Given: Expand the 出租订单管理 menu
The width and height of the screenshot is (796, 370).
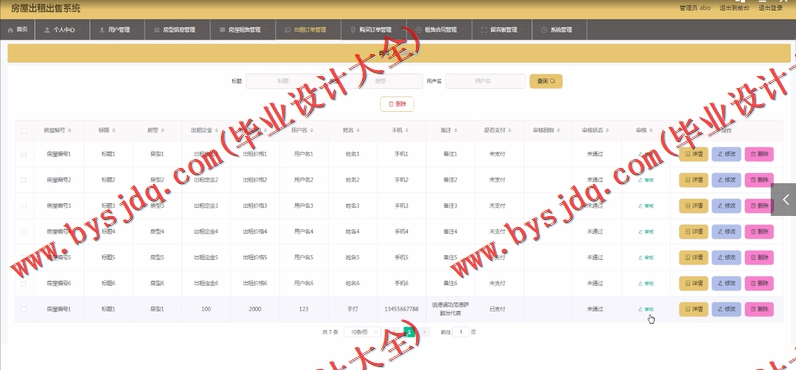Looking at the screenshot, I should (309, 30).
